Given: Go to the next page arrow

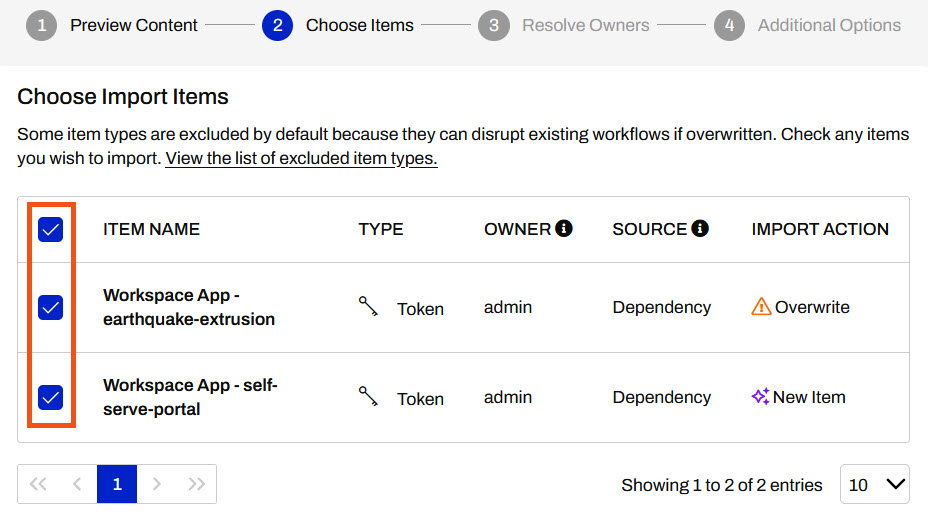Looking at the screenshot, I should (156, 484).
